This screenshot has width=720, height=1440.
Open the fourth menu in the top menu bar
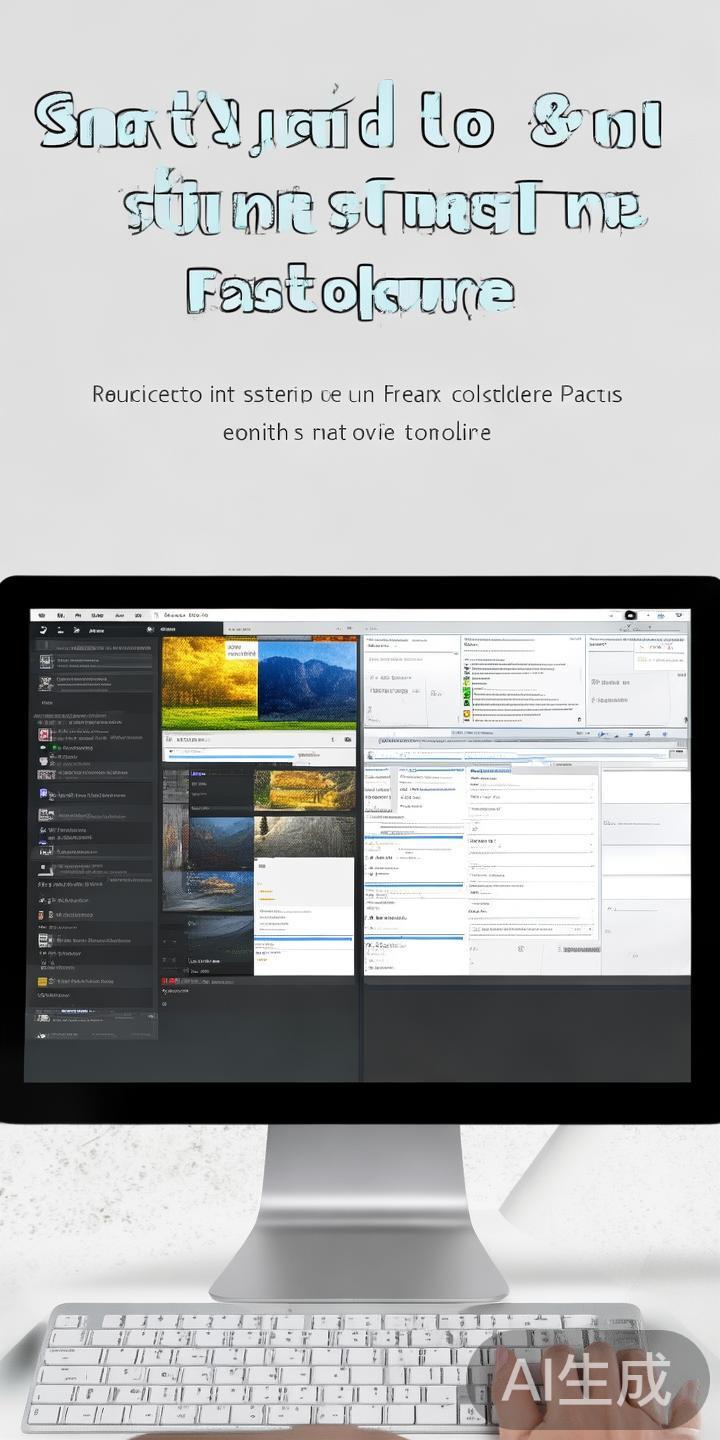point(119,615)
